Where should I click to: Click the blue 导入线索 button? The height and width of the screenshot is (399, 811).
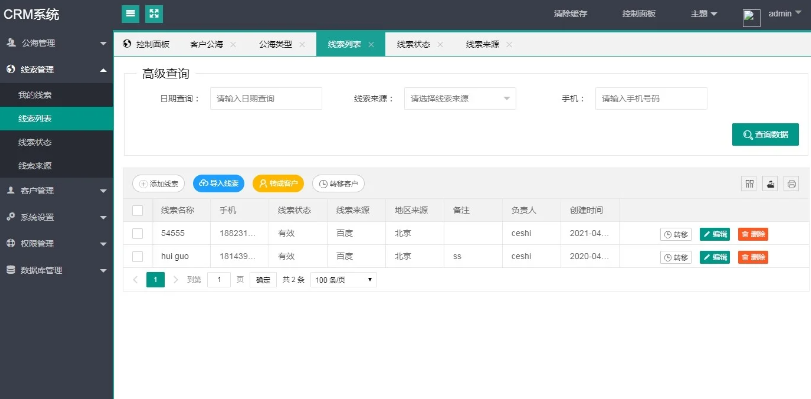click(218, 183)
